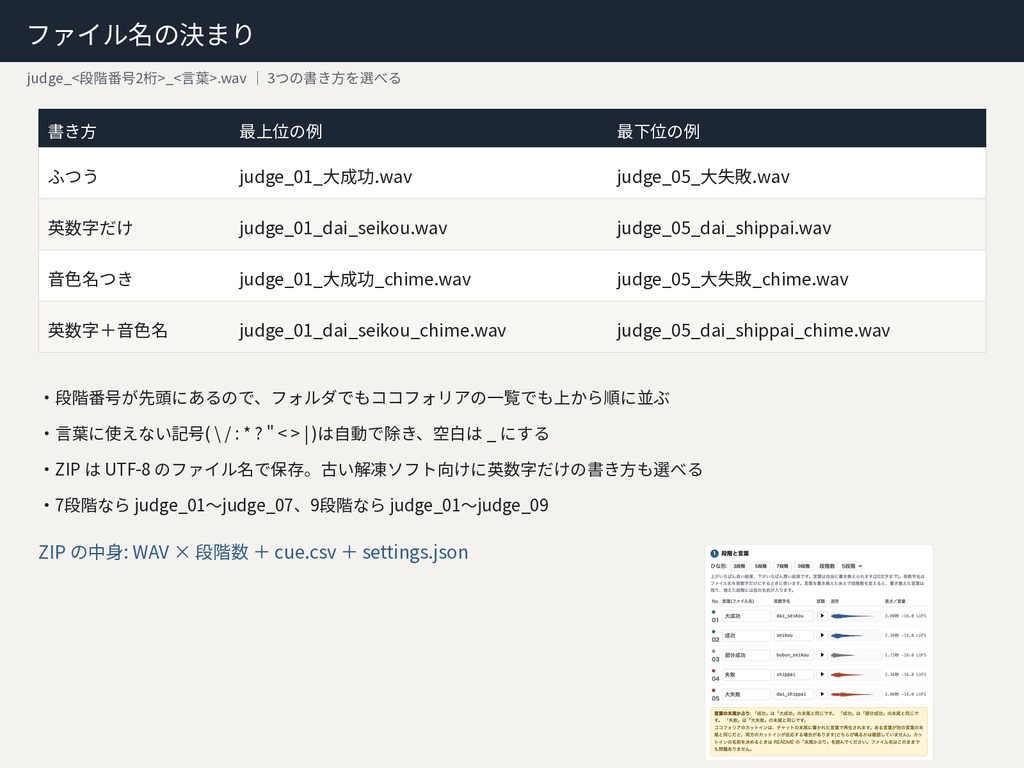Viewport: 1024px width, 768px height.
Task: Play the 部分成功 row sound
Action: 822,655
